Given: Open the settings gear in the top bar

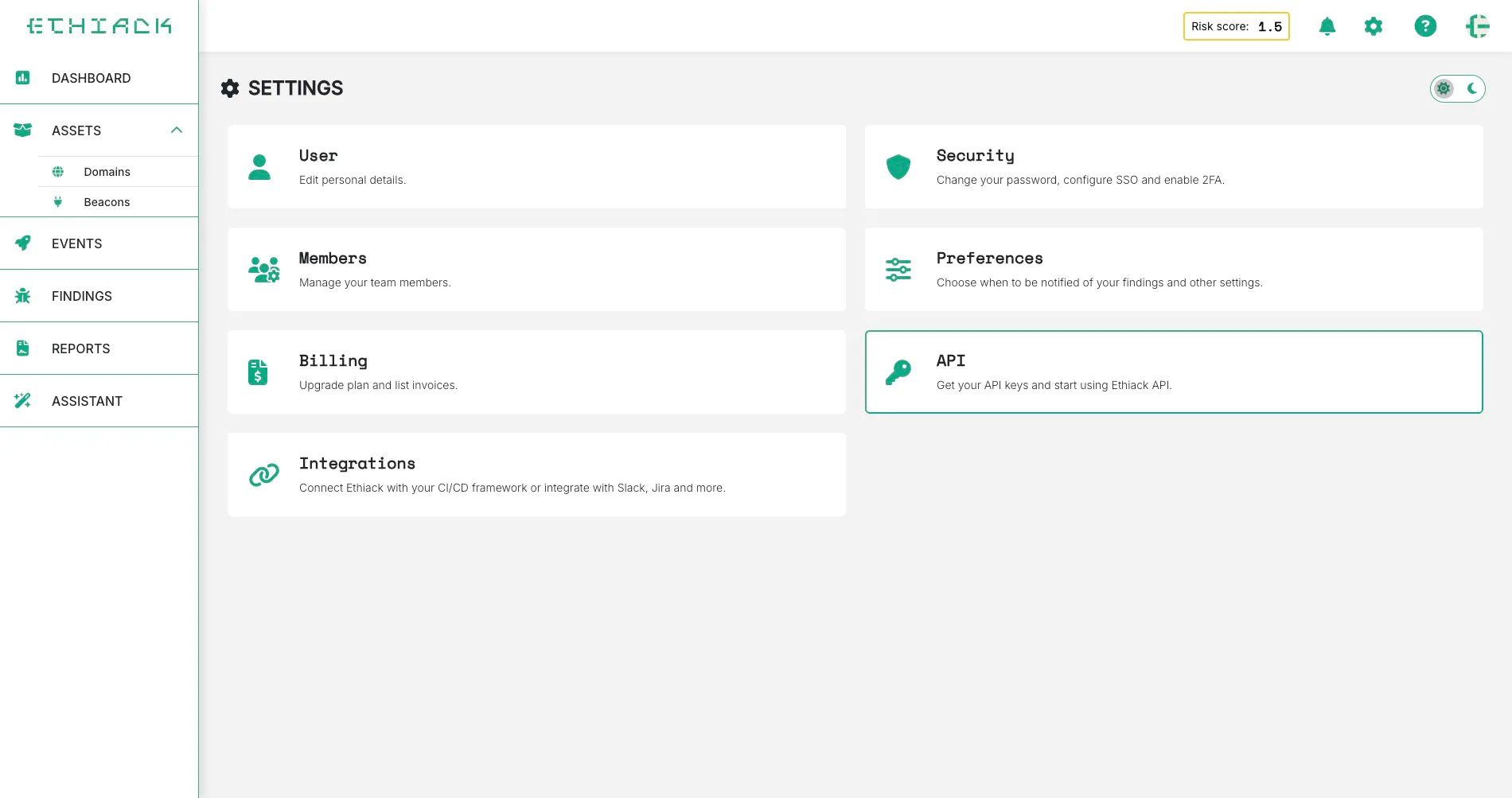Looking at the screenshot, I should tap(1373, 26).
